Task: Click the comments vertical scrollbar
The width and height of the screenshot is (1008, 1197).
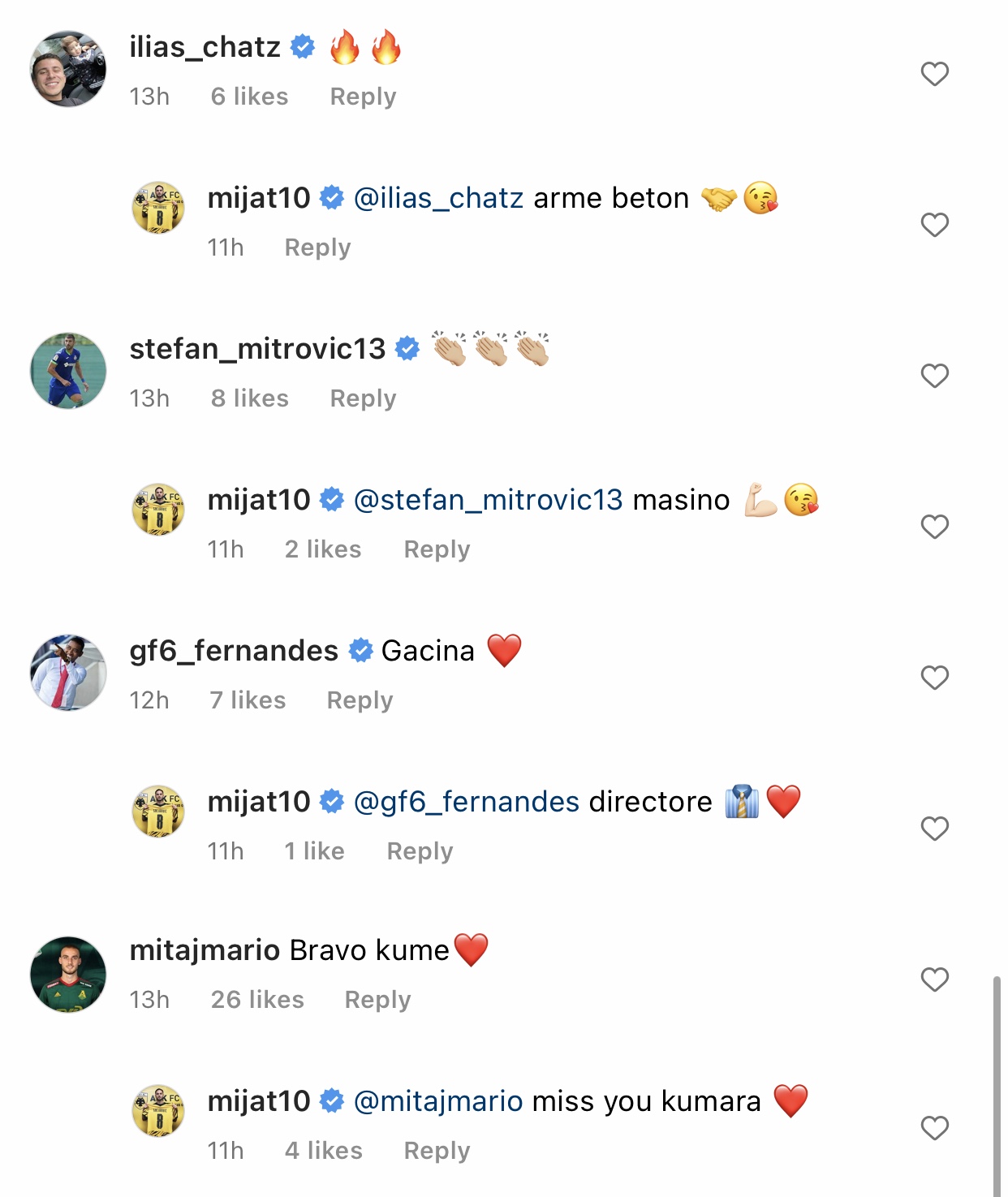Action: 997,1087
